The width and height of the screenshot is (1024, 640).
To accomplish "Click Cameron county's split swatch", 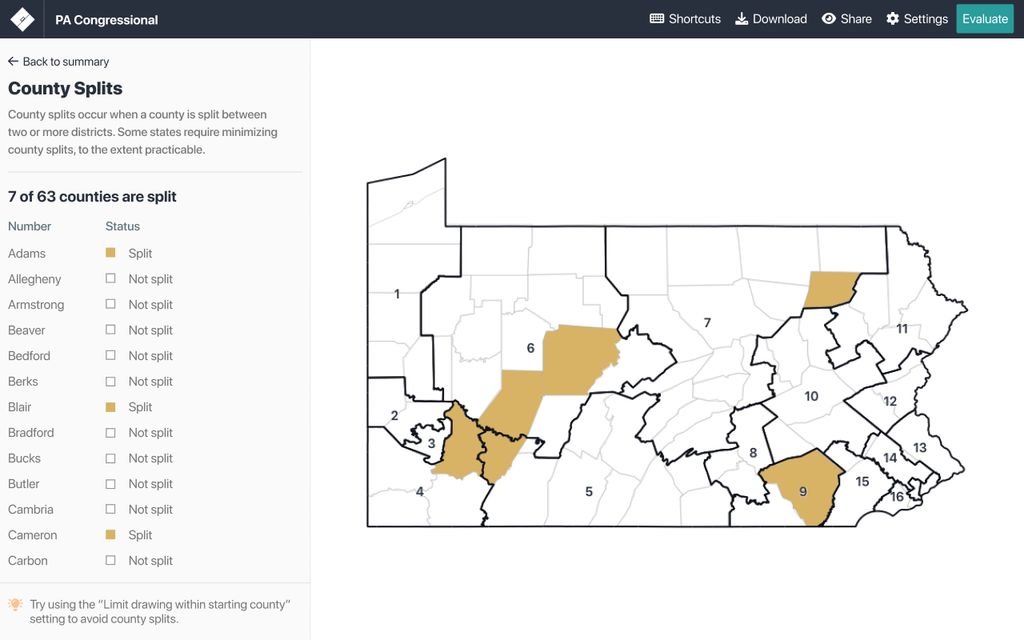I will (110, 535).
